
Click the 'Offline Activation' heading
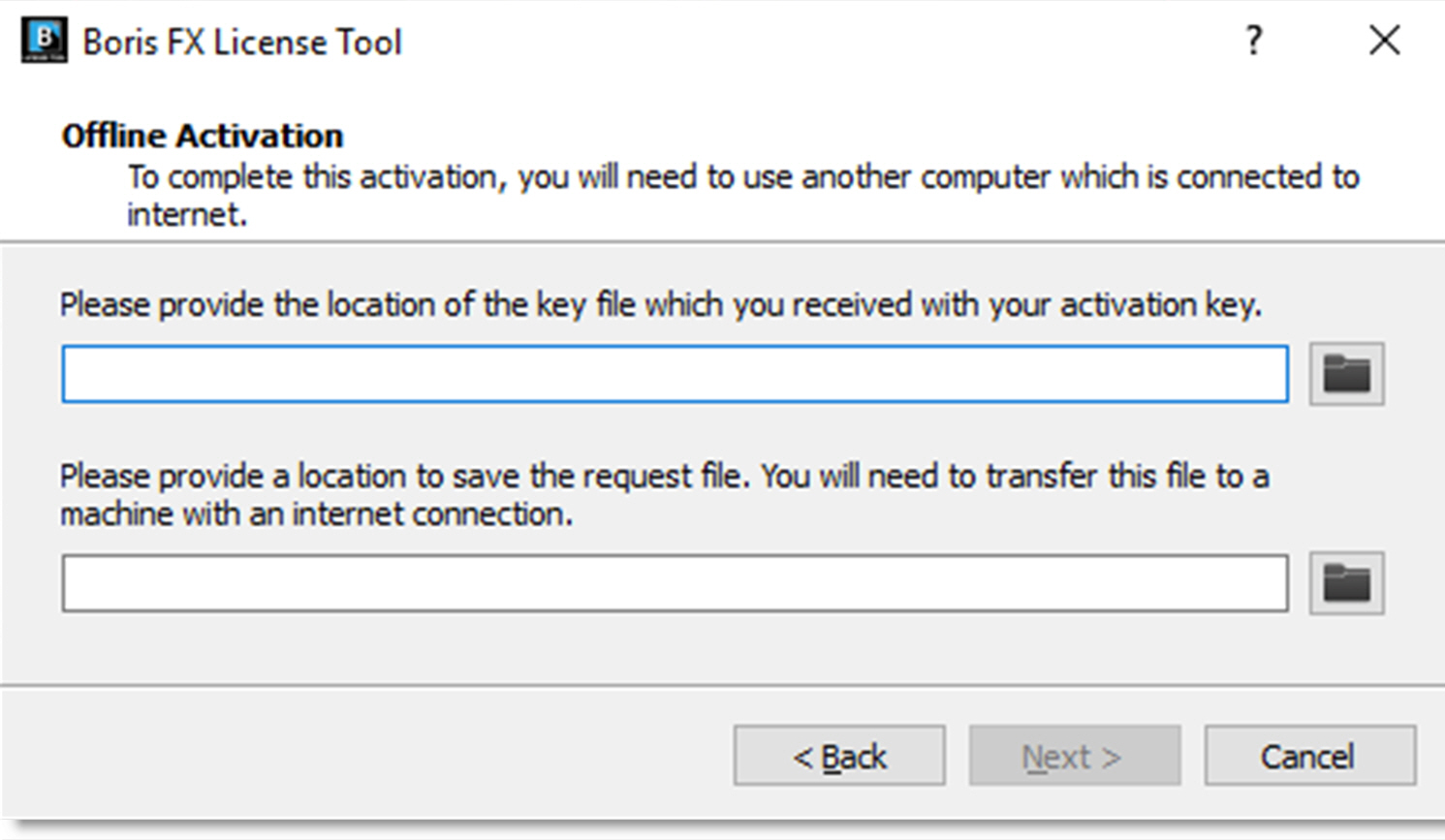(x=203, y=136)
